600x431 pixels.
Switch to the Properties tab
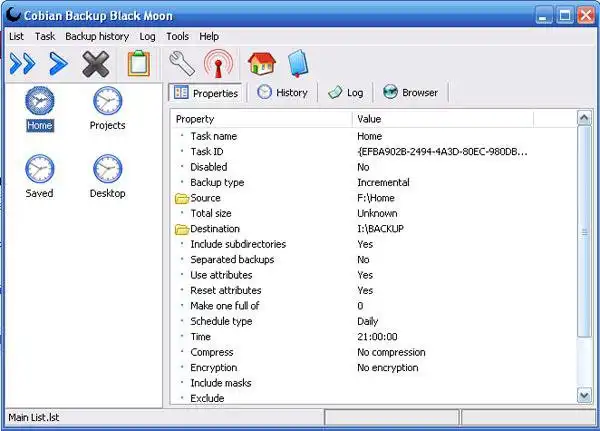tap(206, 93)
